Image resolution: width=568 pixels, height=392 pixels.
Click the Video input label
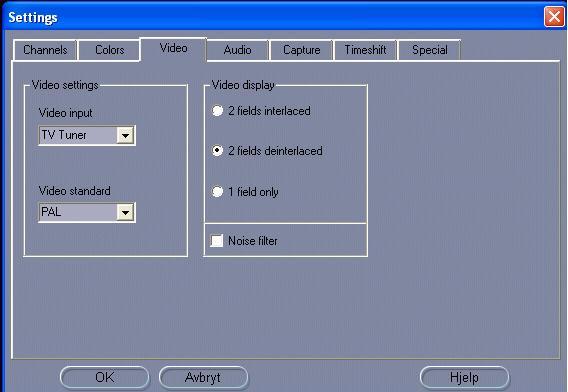(66, 113)
